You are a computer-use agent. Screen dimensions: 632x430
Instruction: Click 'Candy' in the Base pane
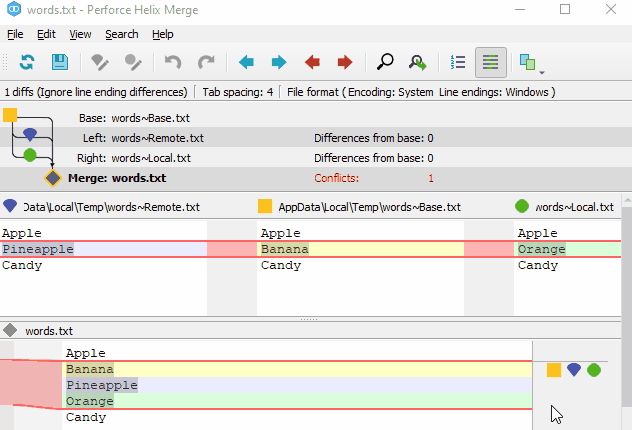pyautogui.click(x=281, y=265)
